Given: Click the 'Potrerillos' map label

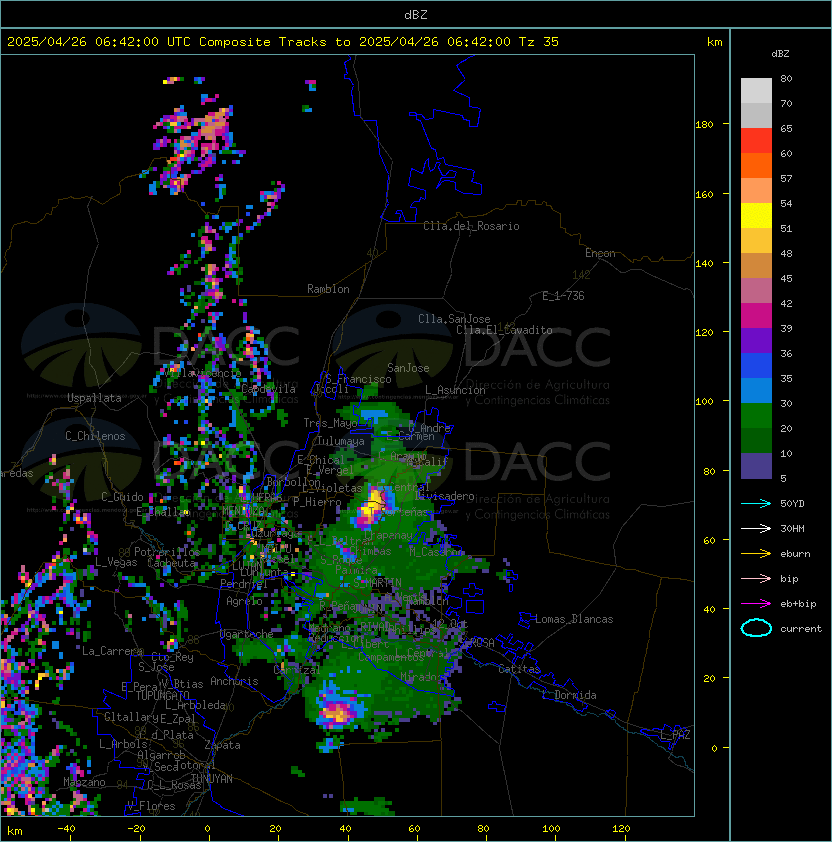Looking at the screenshot, I should point(167,552).
